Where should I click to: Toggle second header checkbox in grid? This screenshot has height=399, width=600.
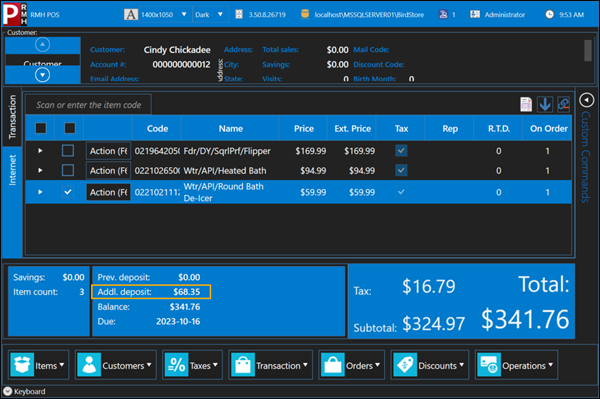pyautogui.click(x=70, y=128)
